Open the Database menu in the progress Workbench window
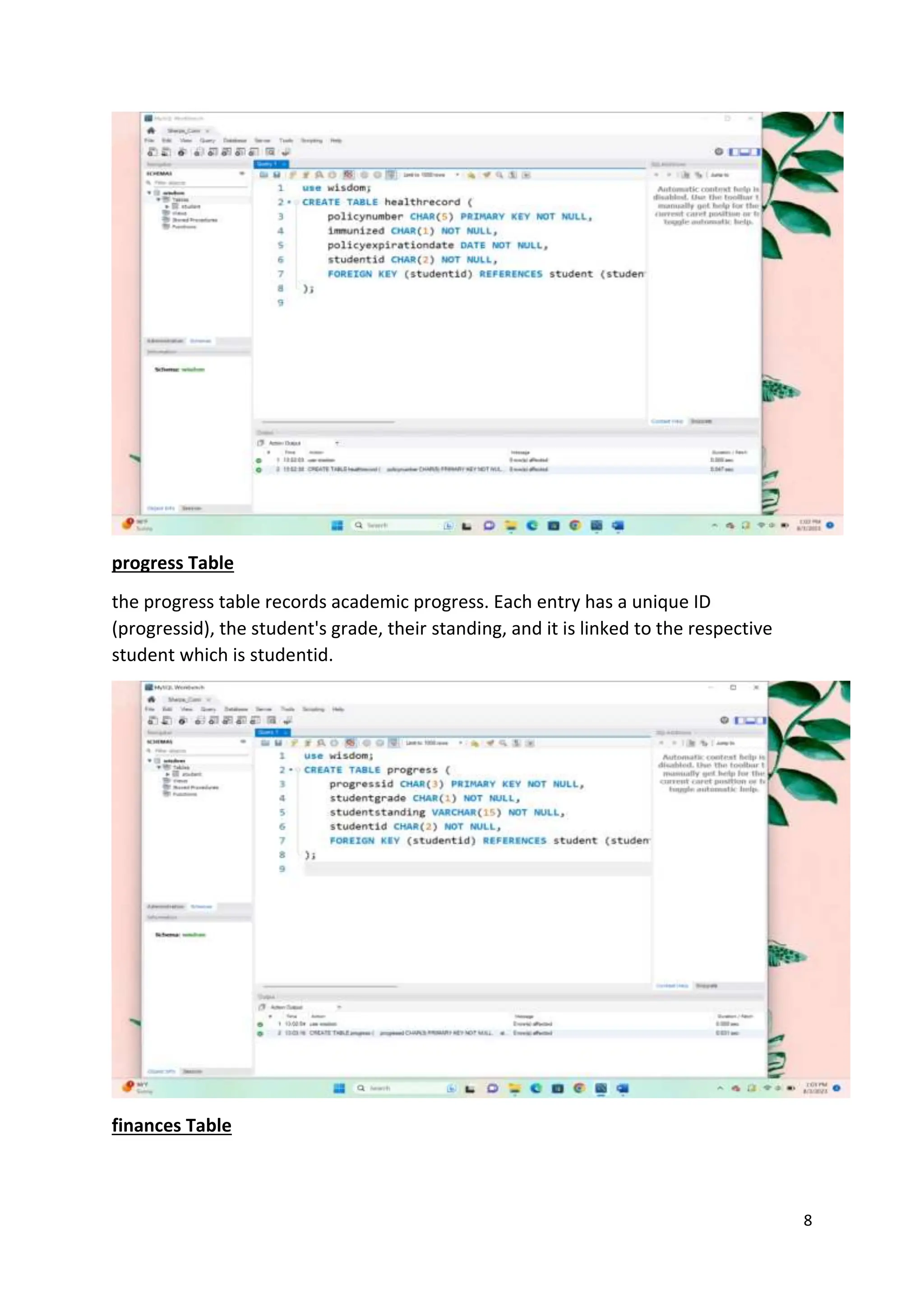 coord(236,709)
